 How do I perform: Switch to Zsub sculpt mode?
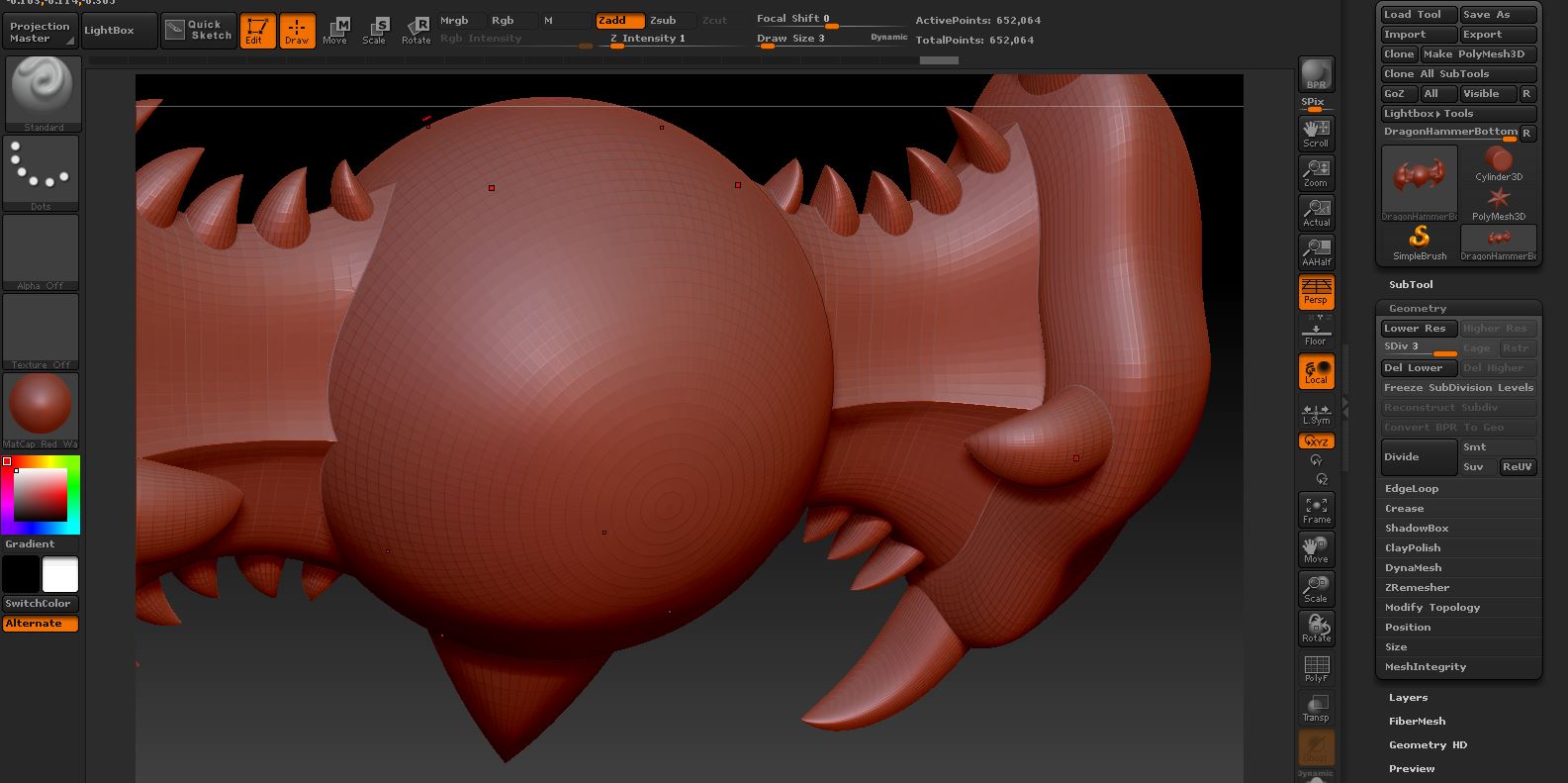point(672,20)
